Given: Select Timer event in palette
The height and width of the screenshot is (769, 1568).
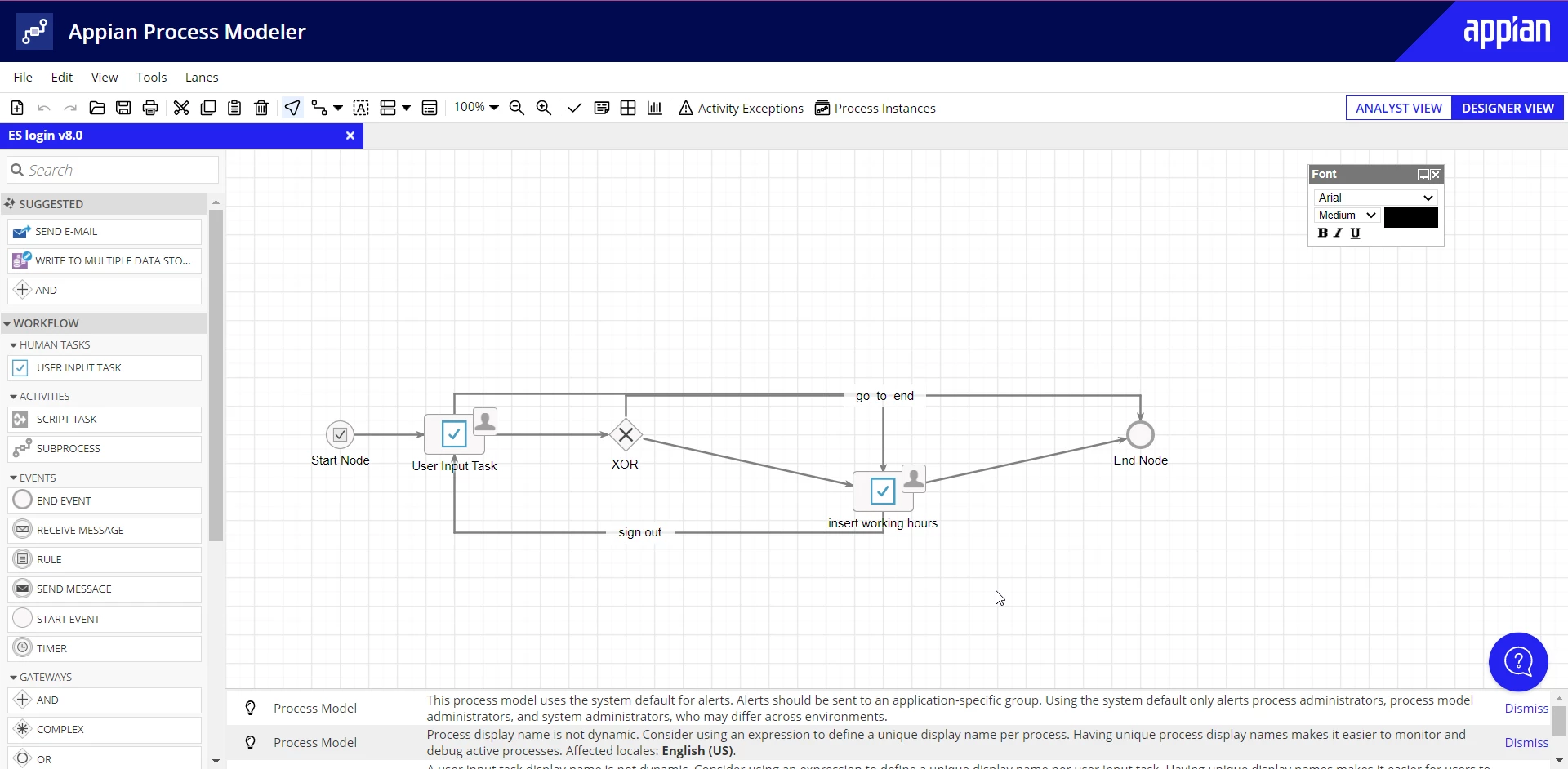Looking at the screenshot, I should (105, 649).
